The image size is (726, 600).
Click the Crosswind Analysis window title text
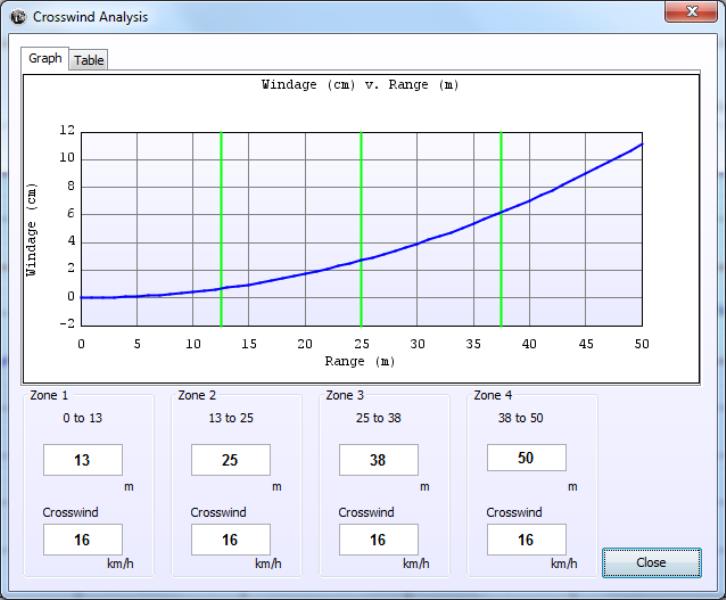click(90, 17)
